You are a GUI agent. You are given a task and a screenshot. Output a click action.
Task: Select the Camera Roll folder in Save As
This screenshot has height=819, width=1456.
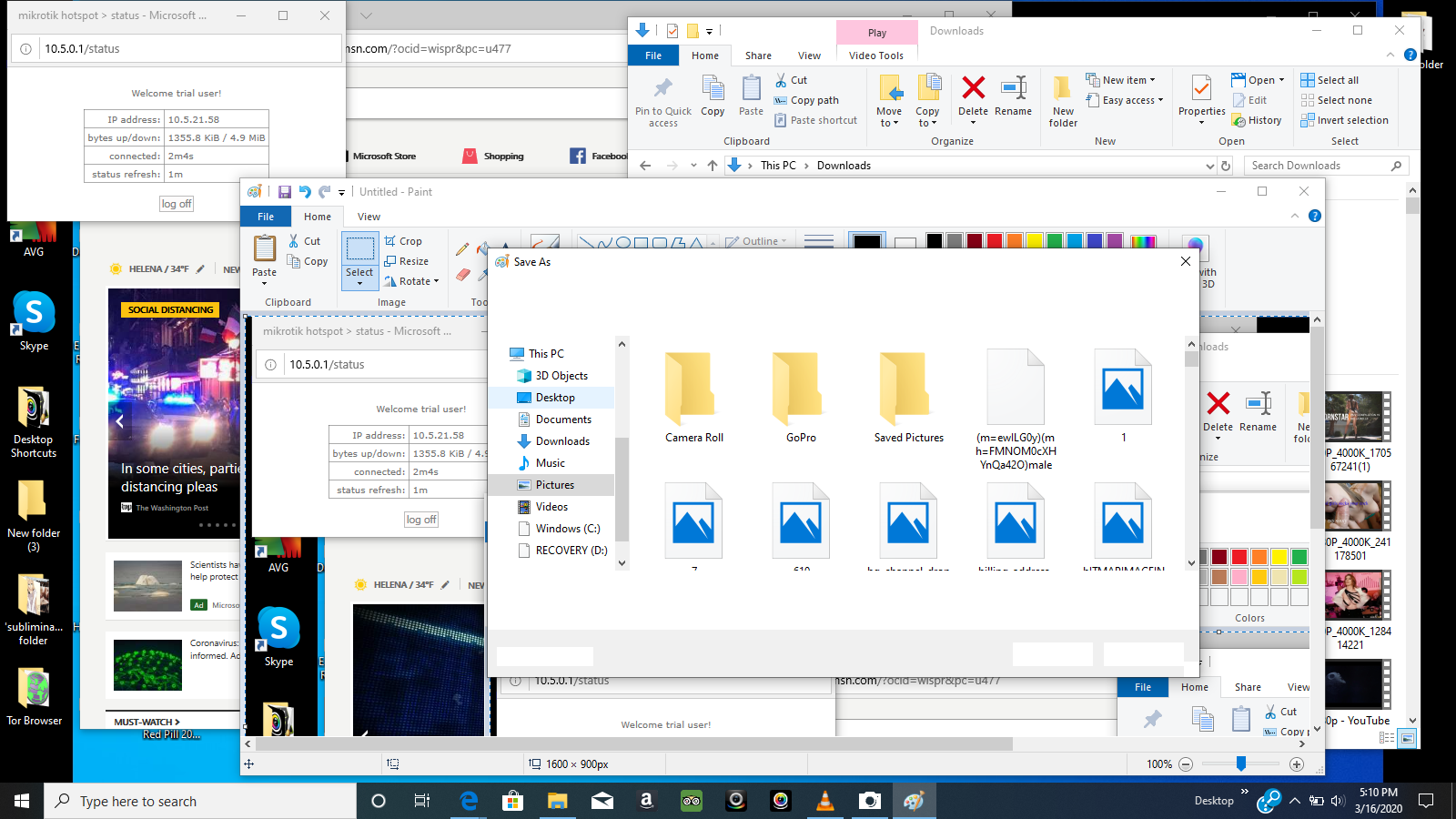click(694, 398)
